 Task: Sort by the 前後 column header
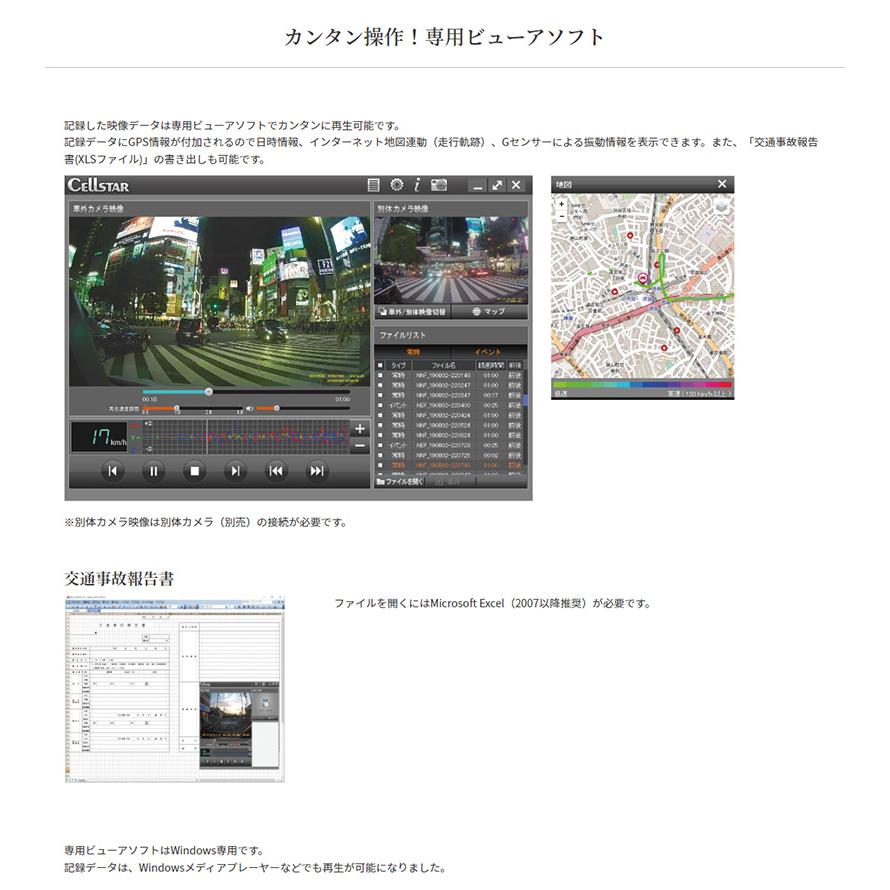pyautogui.click(x=515, y=366)
